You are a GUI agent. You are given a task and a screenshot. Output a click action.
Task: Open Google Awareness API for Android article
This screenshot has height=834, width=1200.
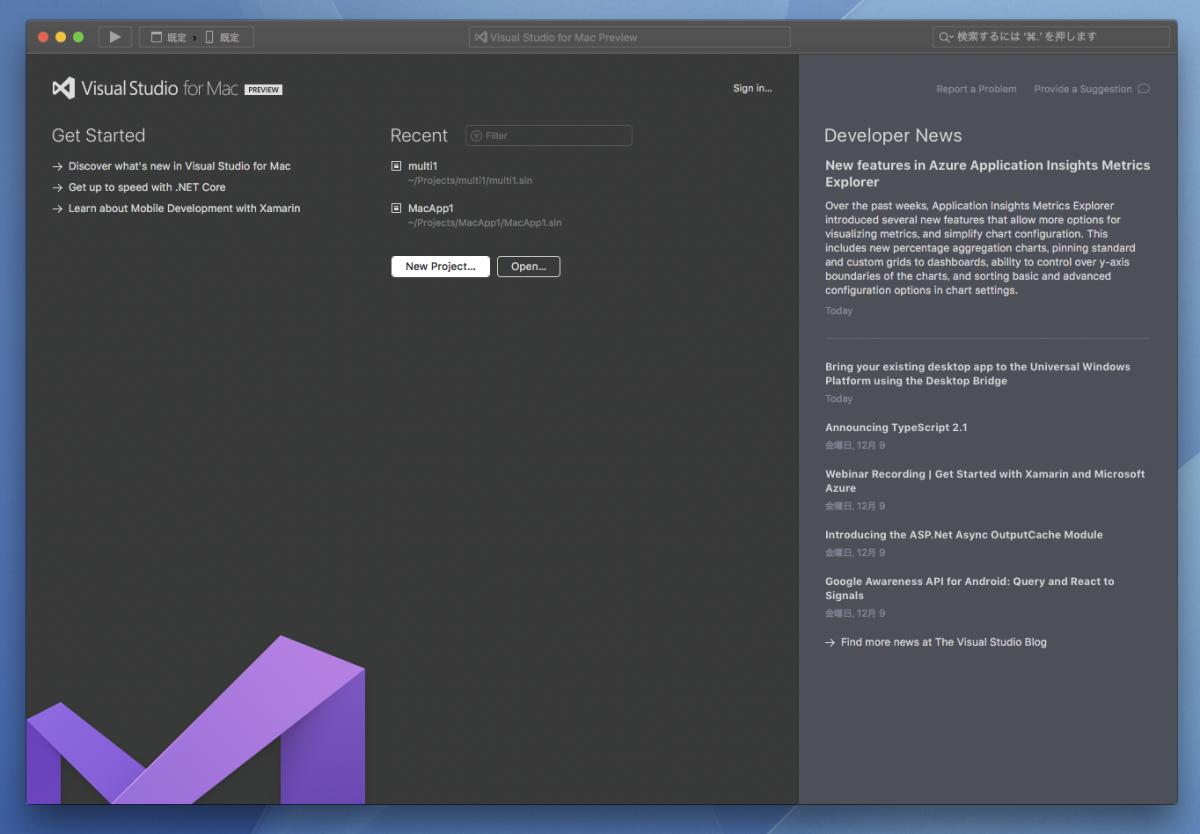pos(969,588)
